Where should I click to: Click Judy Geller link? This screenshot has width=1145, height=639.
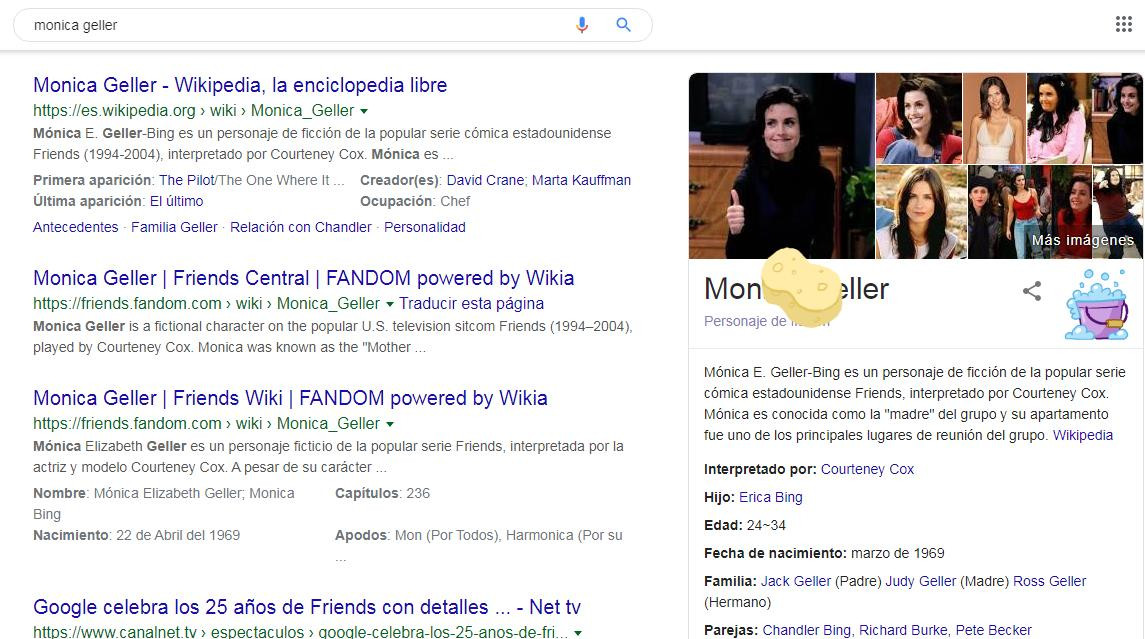pyautogui.click(x=921, y=581)
